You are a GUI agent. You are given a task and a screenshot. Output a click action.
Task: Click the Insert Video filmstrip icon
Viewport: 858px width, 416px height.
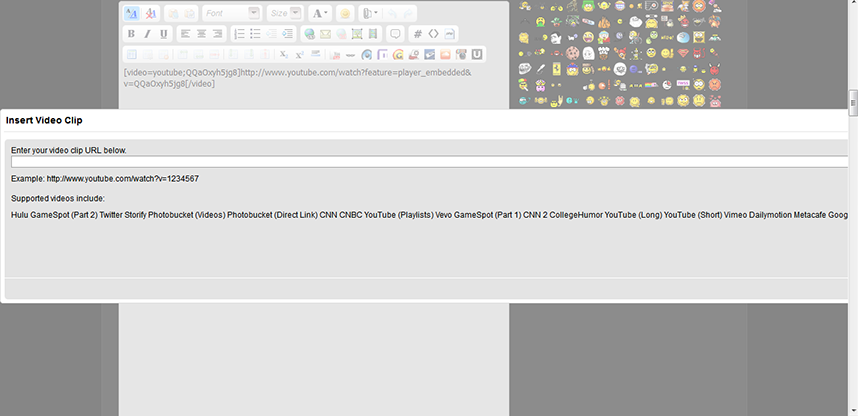pyautogui.click(x=373, y=34)
